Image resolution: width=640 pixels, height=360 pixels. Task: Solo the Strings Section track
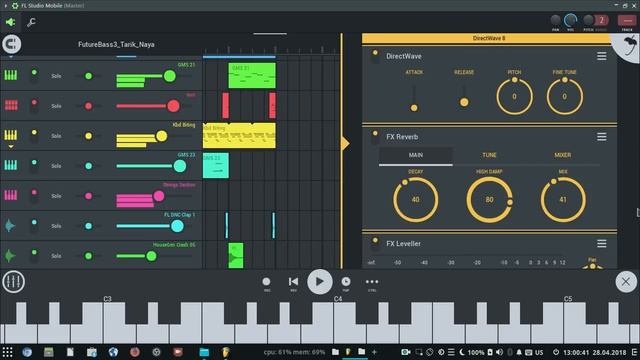click(56, 196)
